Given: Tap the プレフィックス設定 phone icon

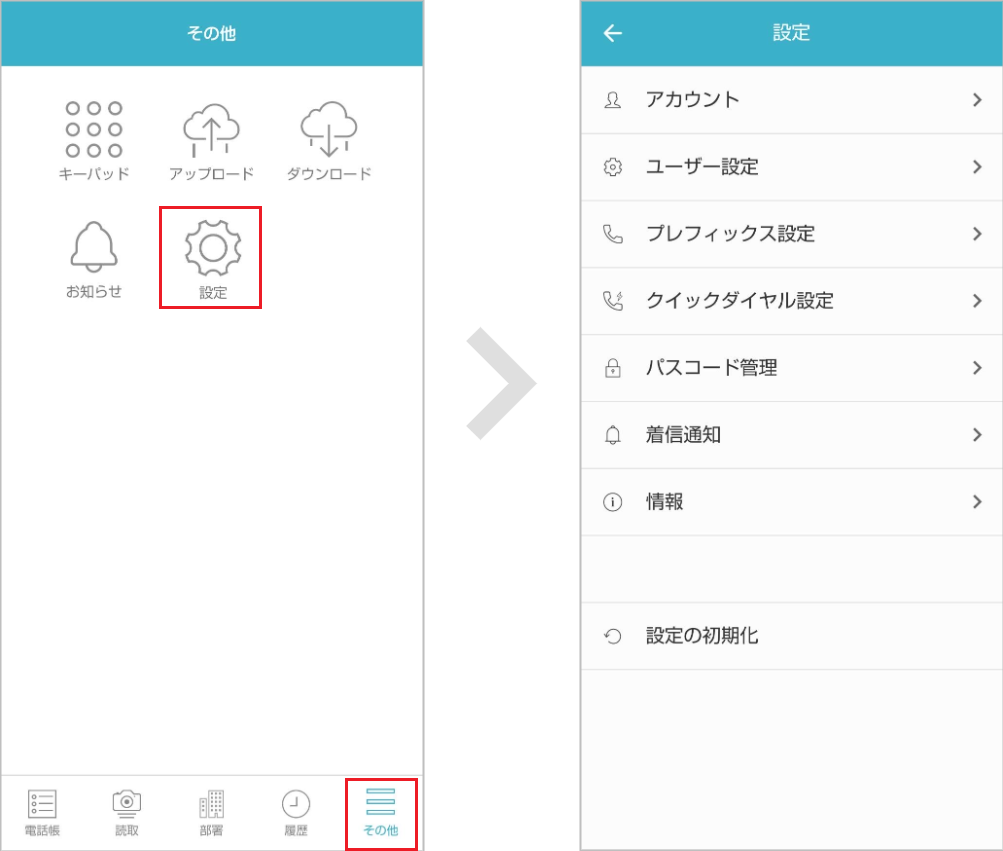Looking at the screenshot, I should [613, 233].
